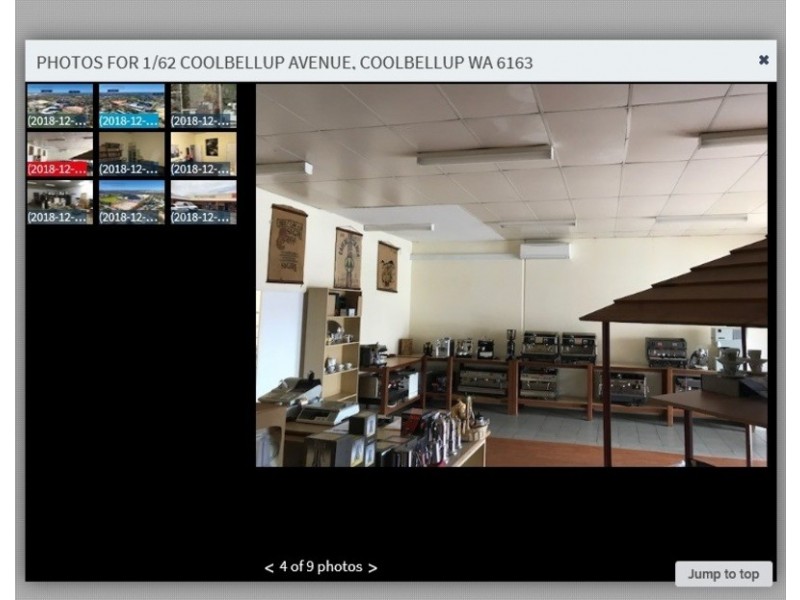Select the current thumbnail with red date label
Screen dimensions: 800x600
(60, 154)
